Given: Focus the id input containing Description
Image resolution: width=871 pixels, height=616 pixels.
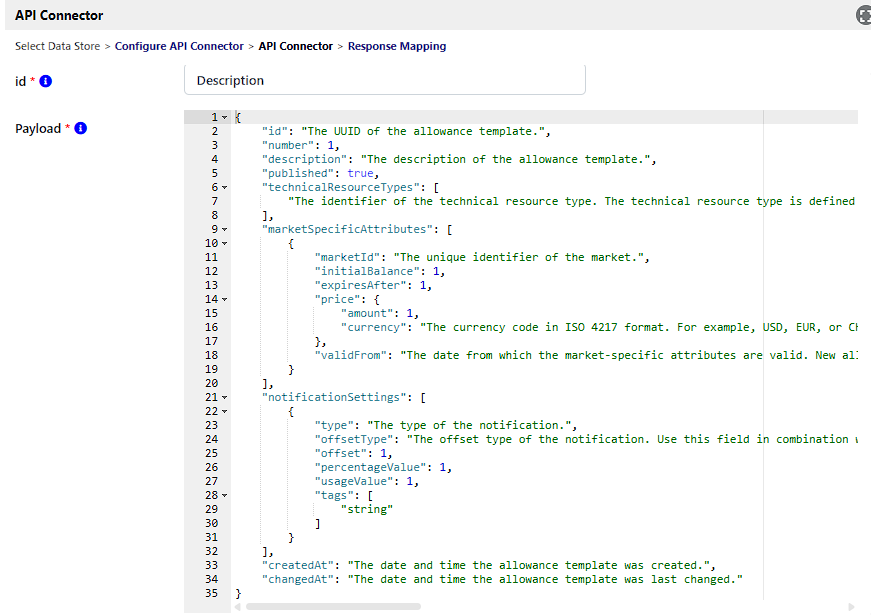Looking at the screenshot, I should coord(385,80).
